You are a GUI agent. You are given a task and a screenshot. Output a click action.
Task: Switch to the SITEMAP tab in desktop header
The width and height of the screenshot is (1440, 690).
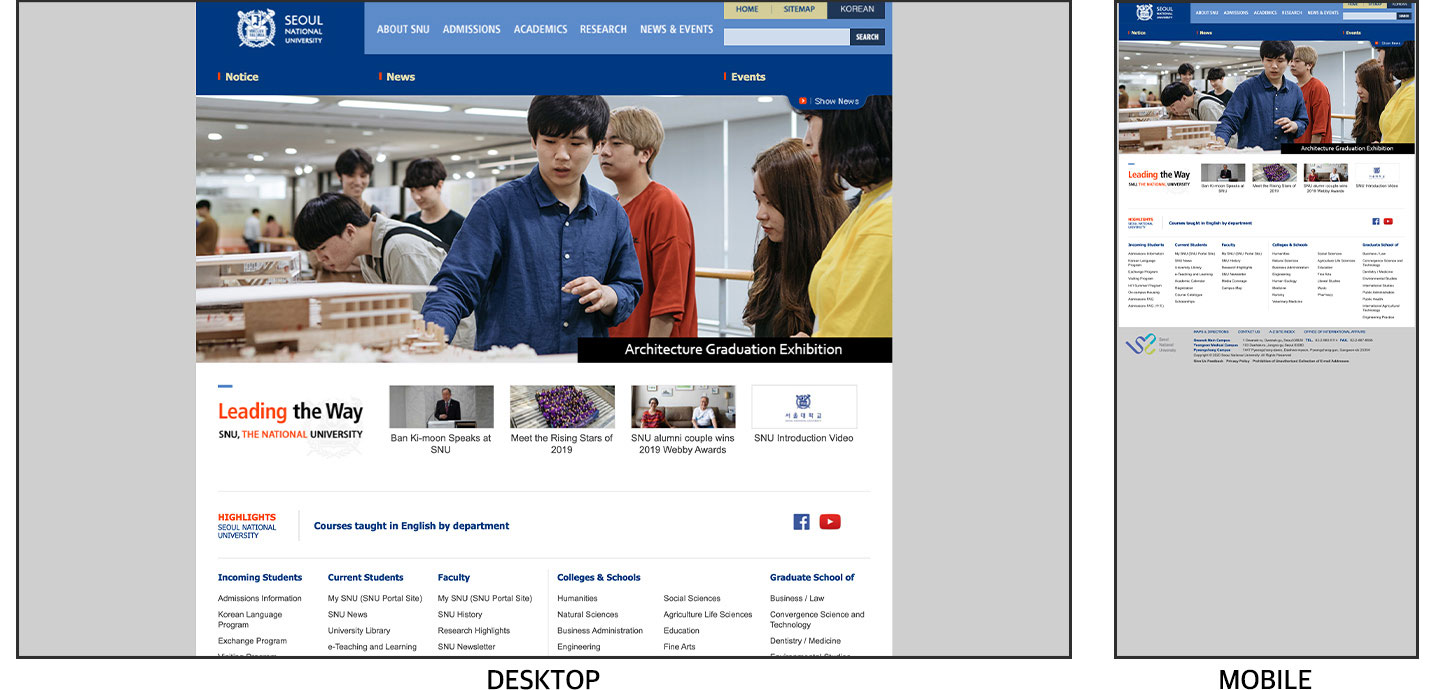(799, 10)
